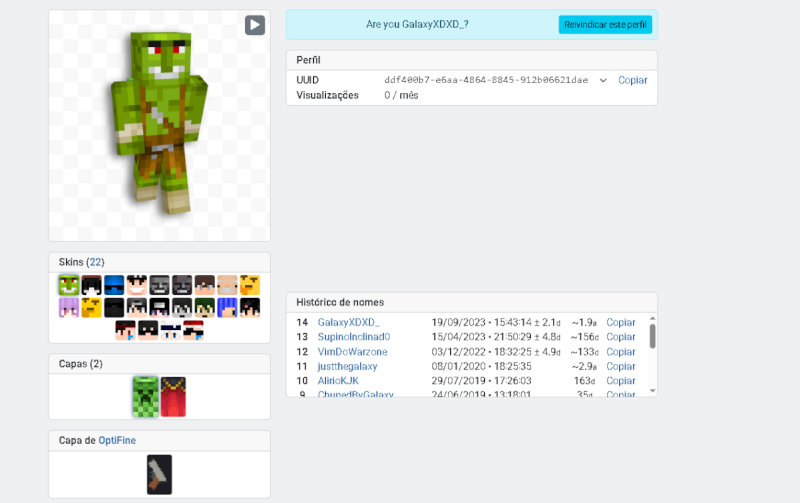Select the green orc skin thumbnail

(x=68, y=285)
